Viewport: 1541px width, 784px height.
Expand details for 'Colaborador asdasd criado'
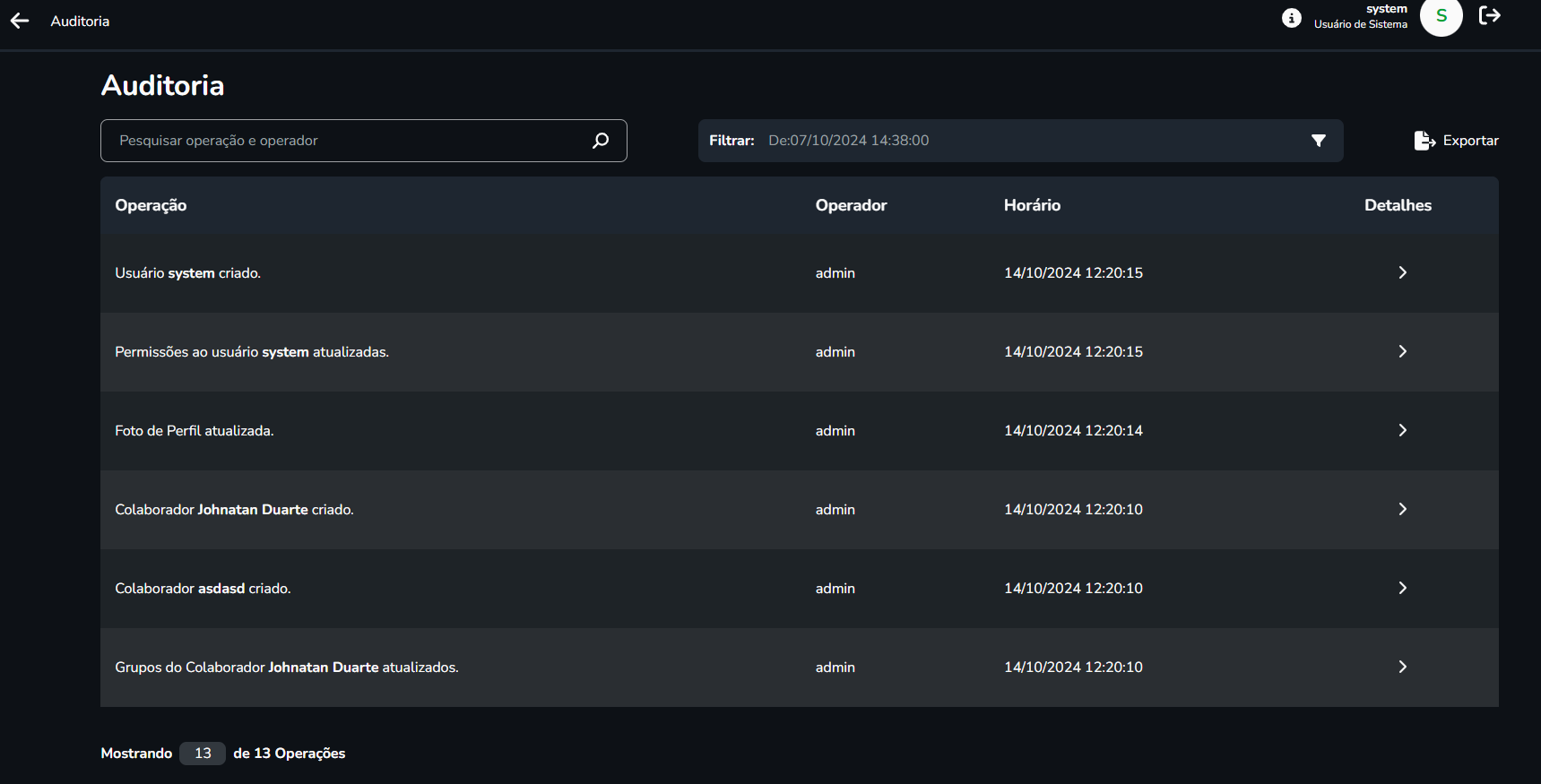pos(1402,588)
